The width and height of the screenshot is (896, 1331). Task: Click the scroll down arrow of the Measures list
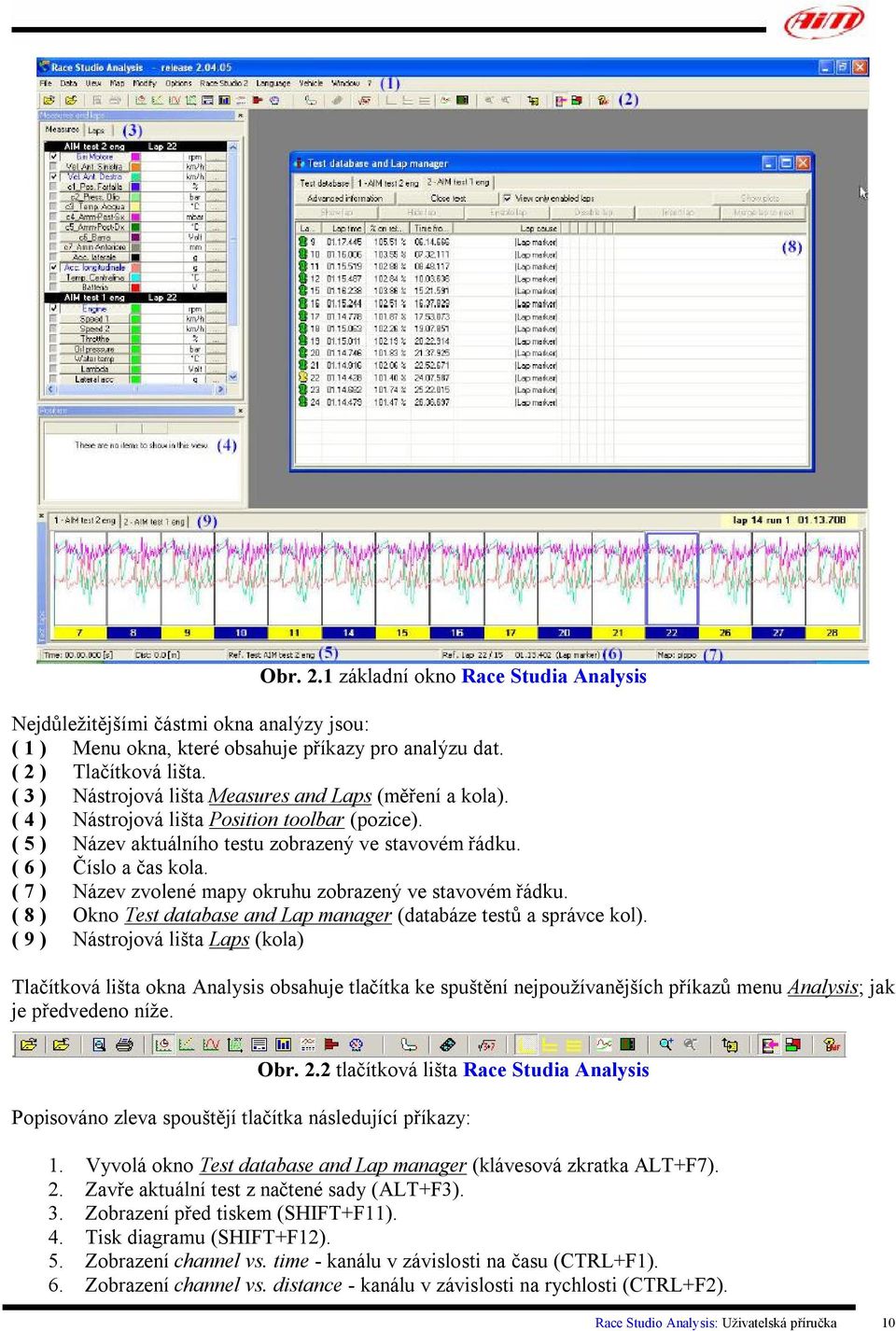(x=233, y=377)
